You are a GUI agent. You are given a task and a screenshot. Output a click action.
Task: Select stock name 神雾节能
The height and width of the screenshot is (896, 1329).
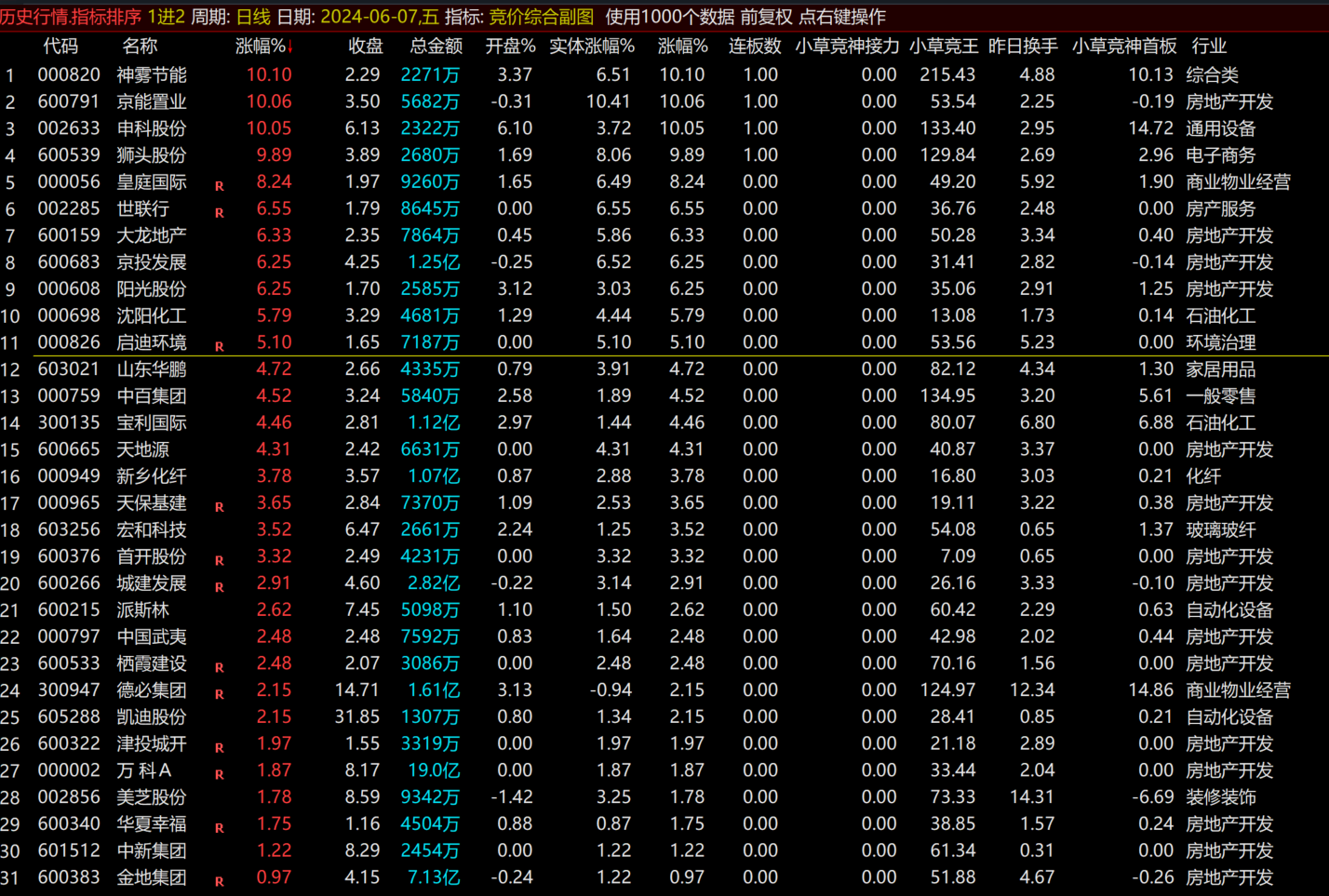(x=152, y=74)
